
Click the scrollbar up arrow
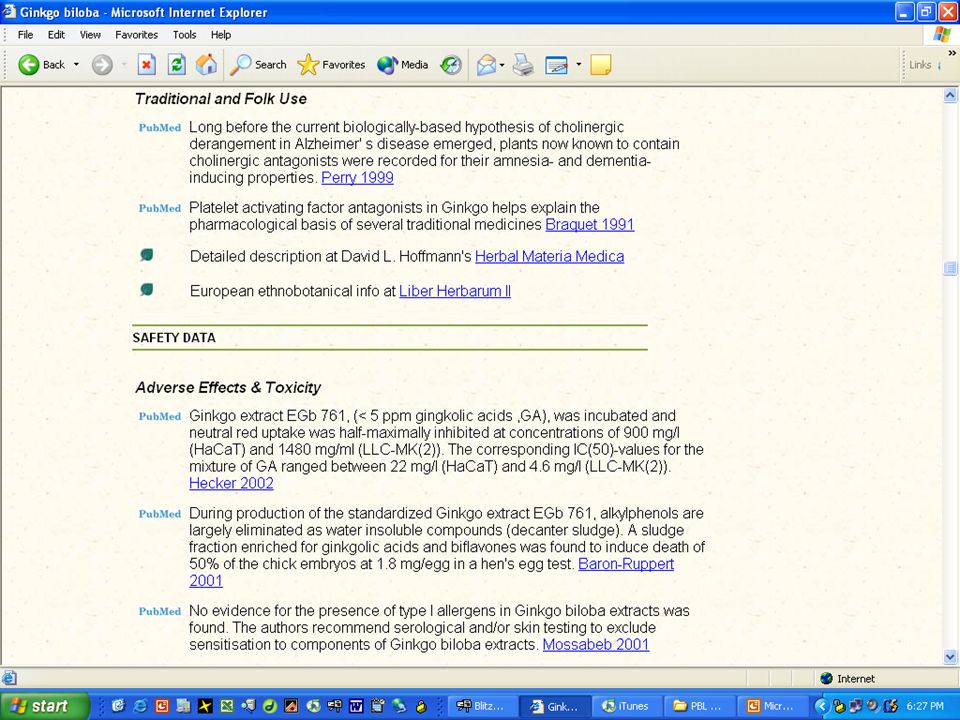(950, 95)
